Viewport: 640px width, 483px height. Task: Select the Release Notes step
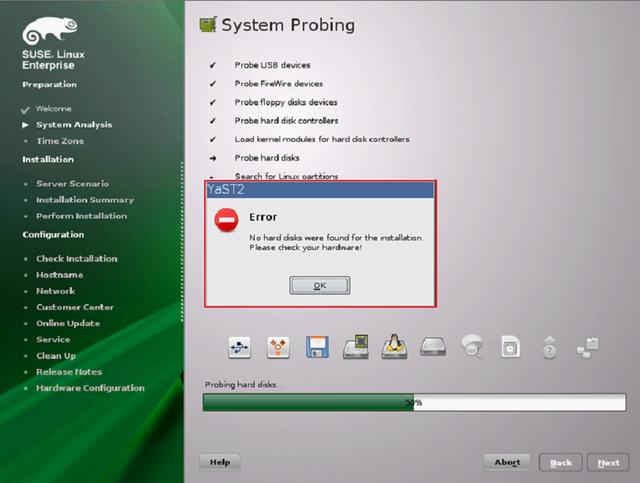pos(69,372)
